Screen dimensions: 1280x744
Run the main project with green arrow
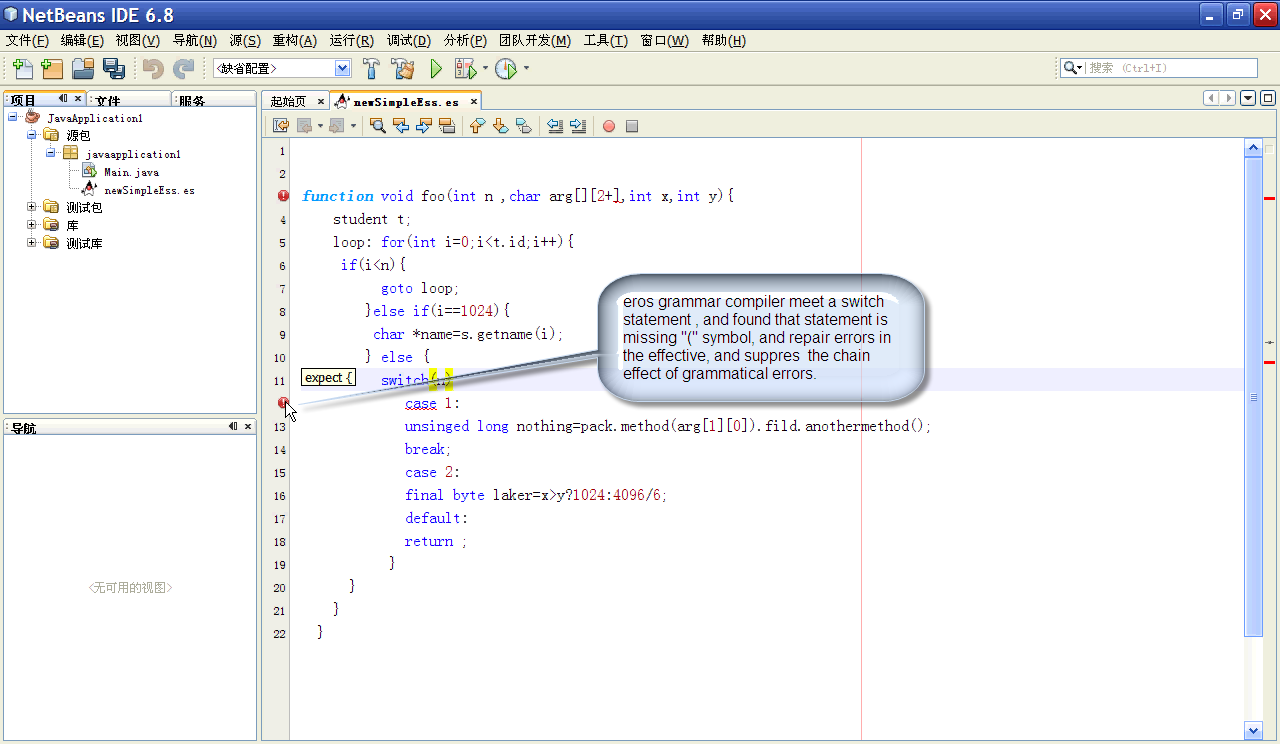coord(436,69)
